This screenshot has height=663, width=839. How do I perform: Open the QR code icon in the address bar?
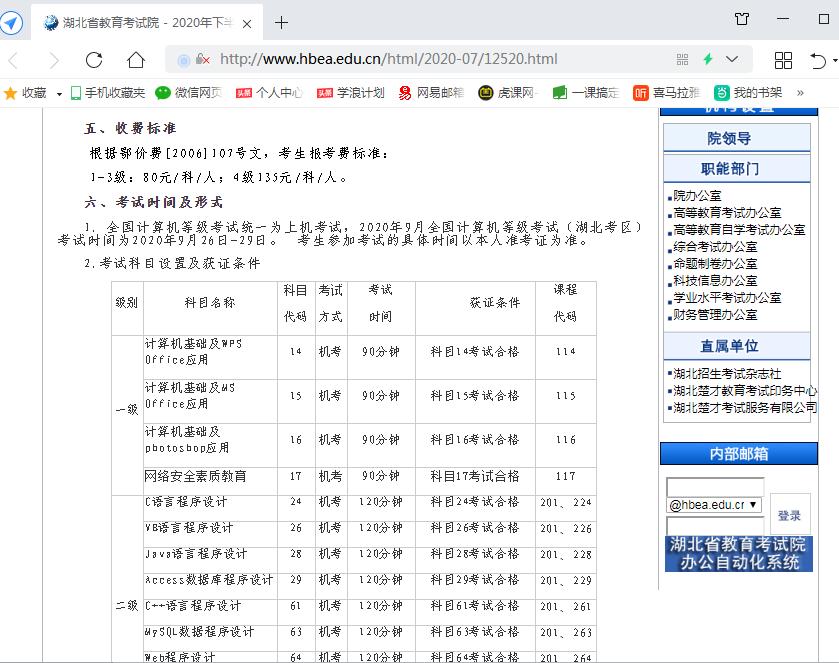pyautogui.click(x=684, y=58)
